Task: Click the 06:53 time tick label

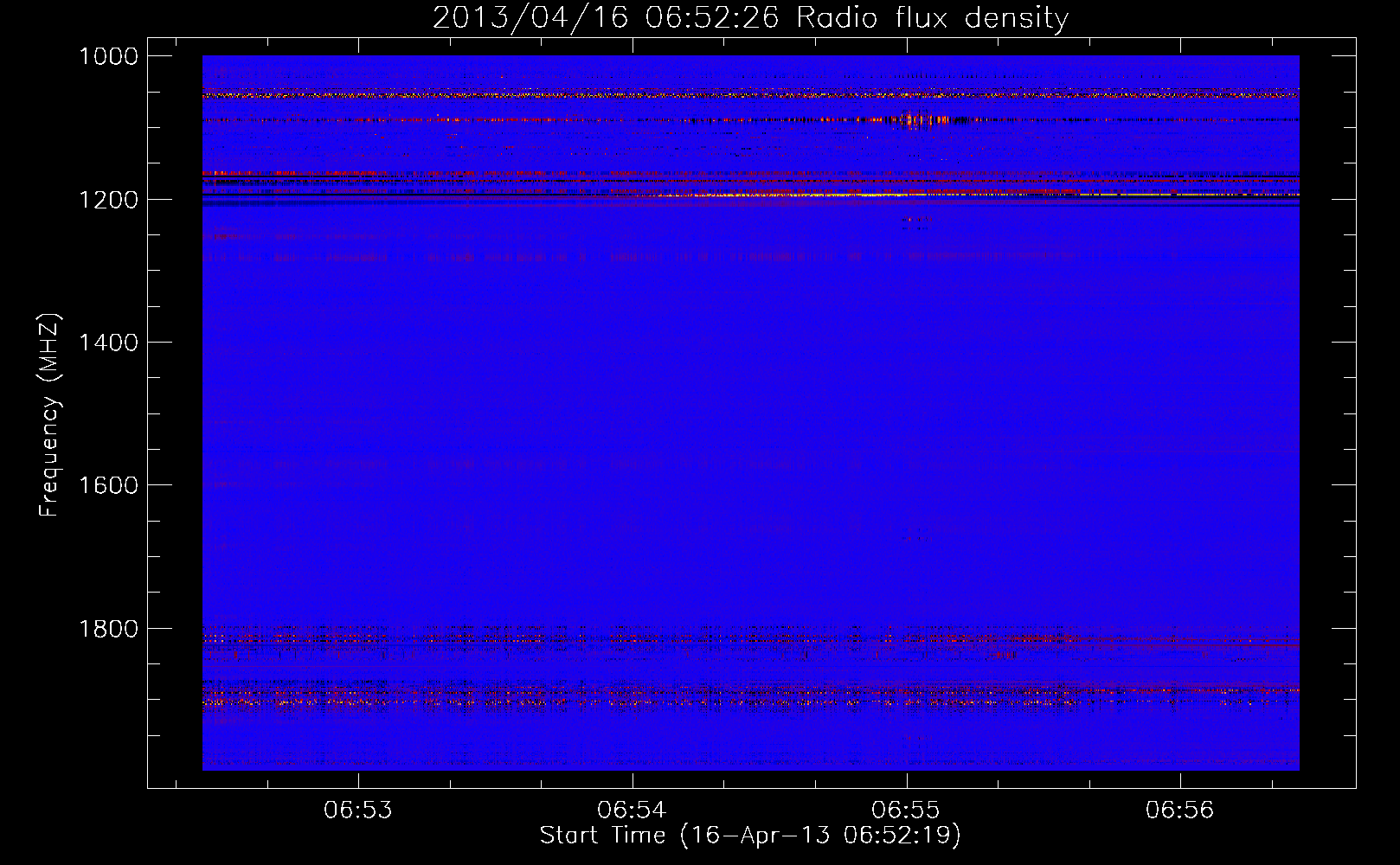Action: pyautogui.click(x=357, y=811)
